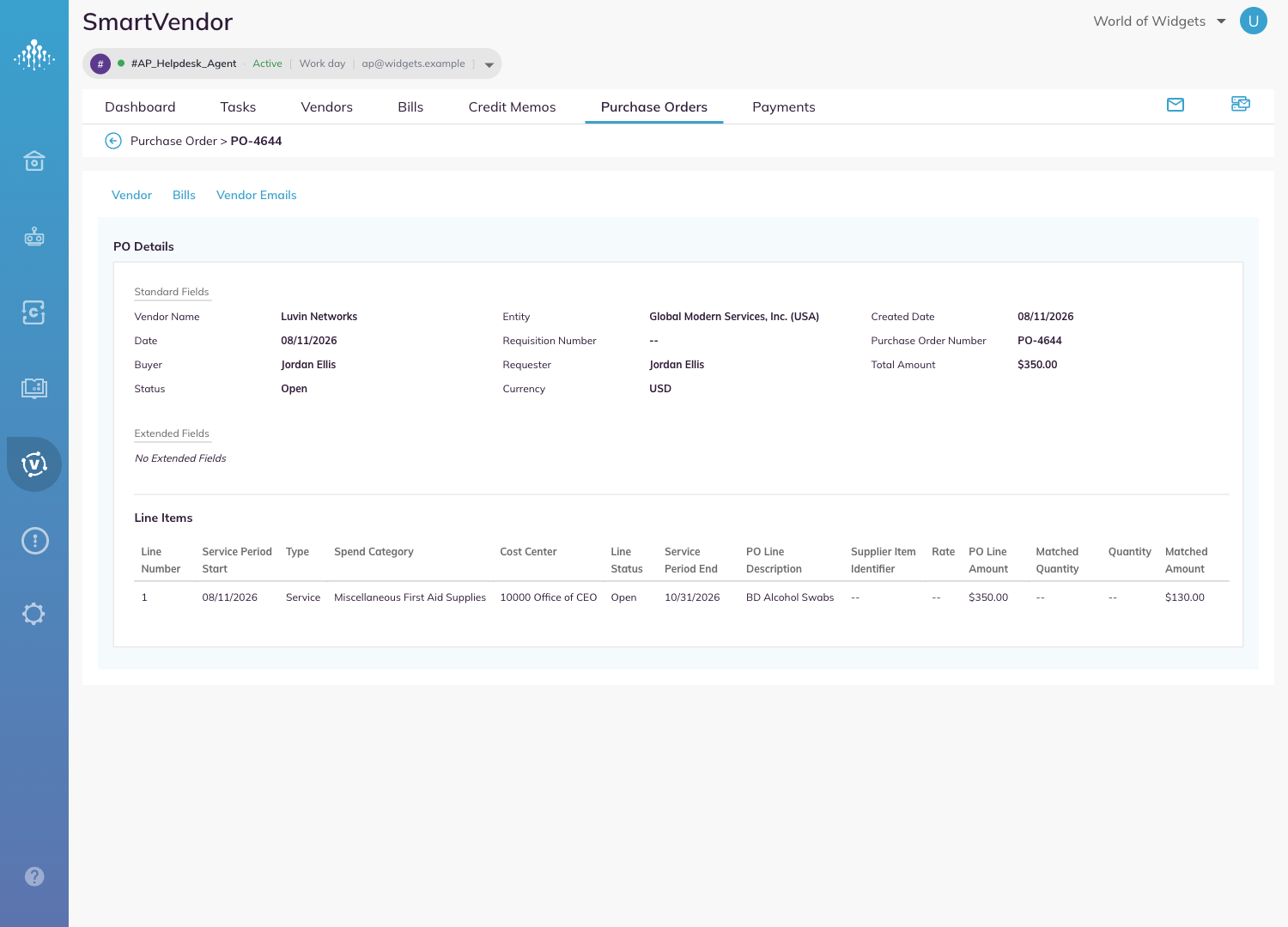Open the Vendor Emails link

pos(256,195)
